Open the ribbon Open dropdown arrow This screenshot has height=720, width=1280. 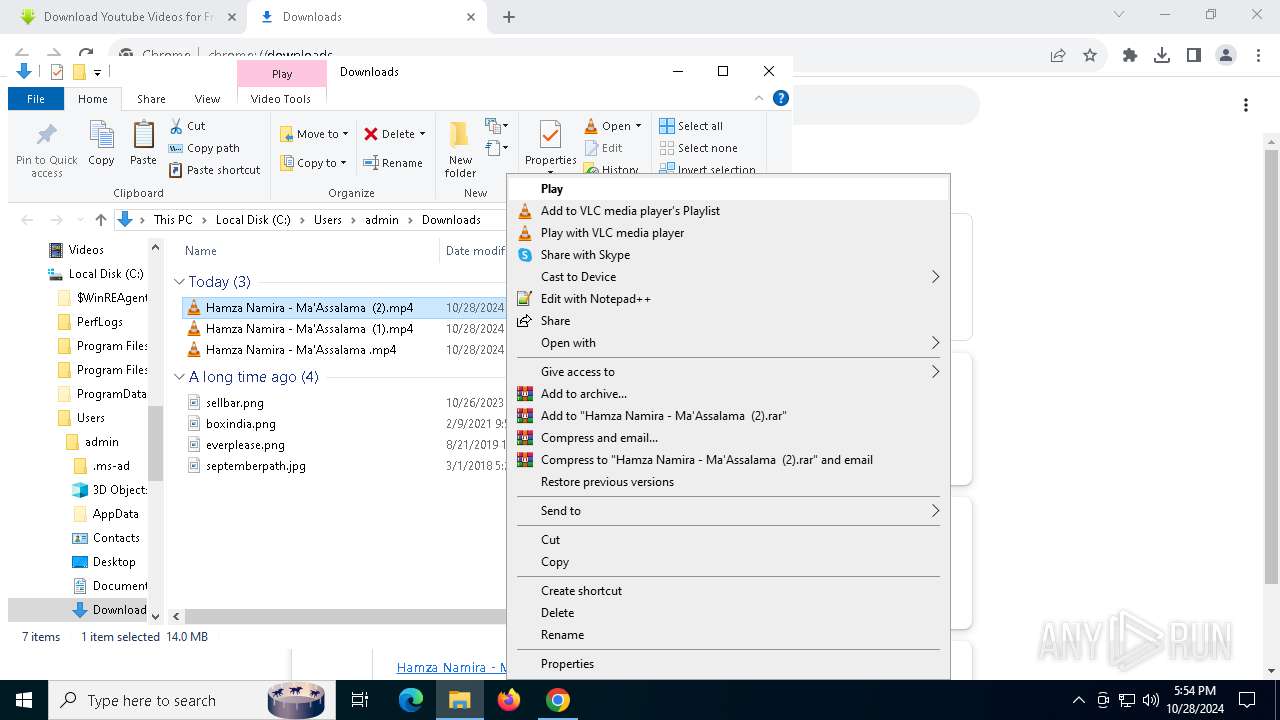click(638, 126)
